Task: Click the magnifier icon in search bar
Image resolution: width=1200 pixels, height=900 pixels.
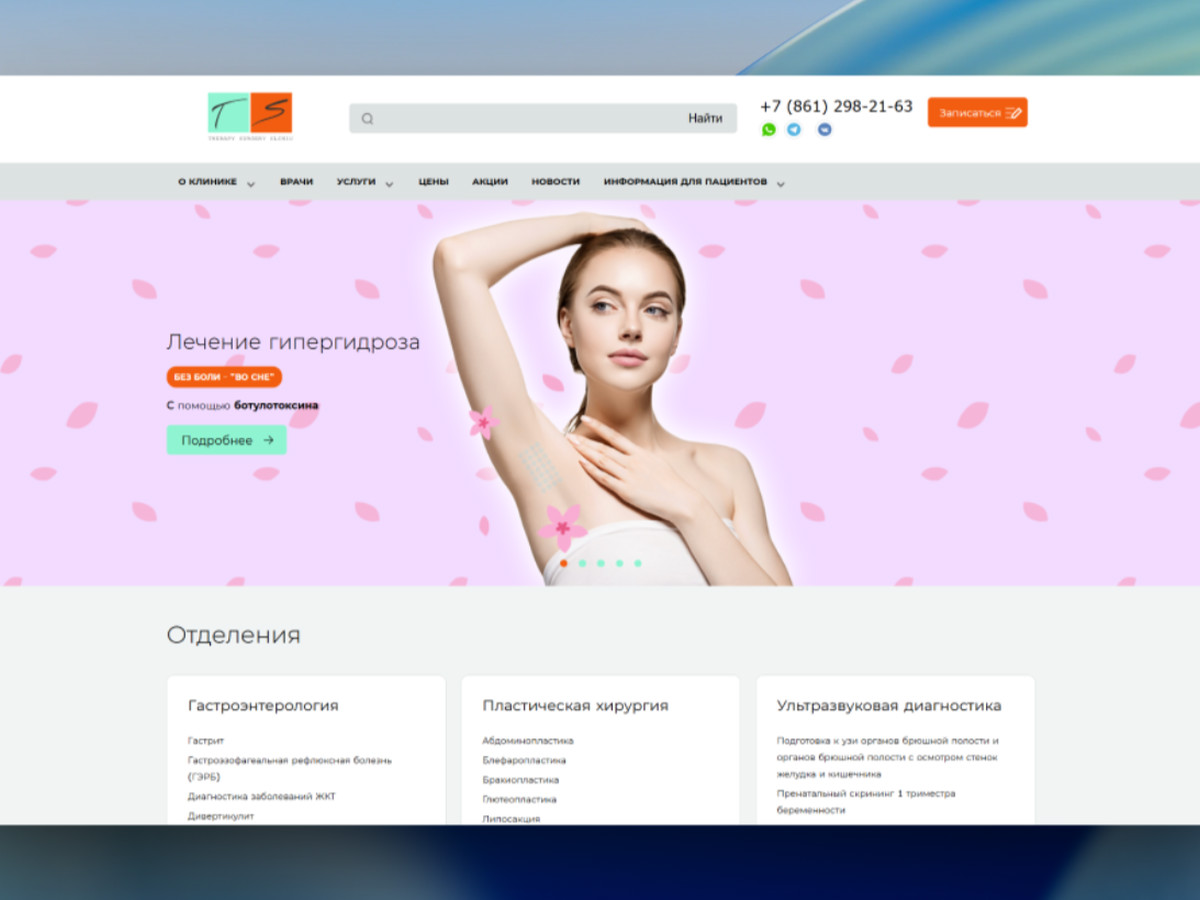Action: tap(367, 118)
